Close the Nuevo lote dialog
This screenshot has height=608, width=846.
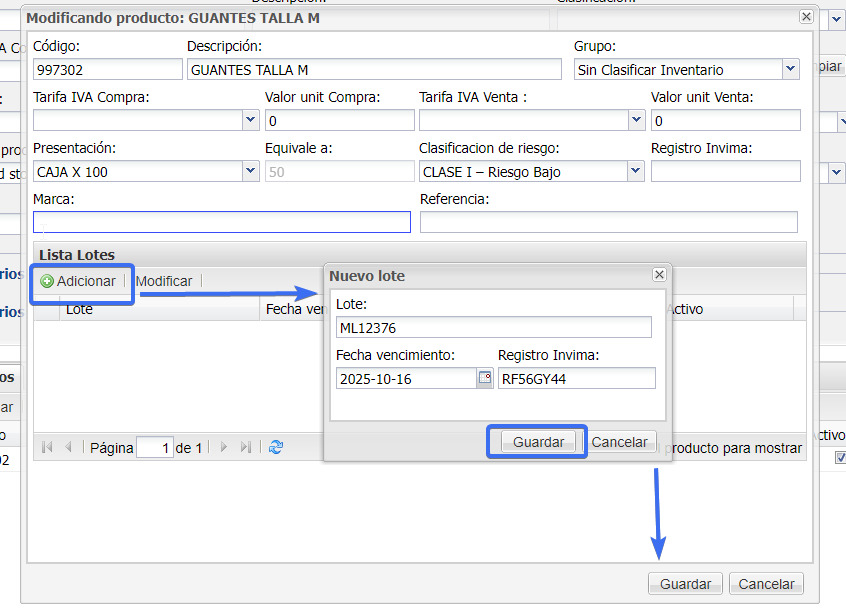[x=659, y=275]
